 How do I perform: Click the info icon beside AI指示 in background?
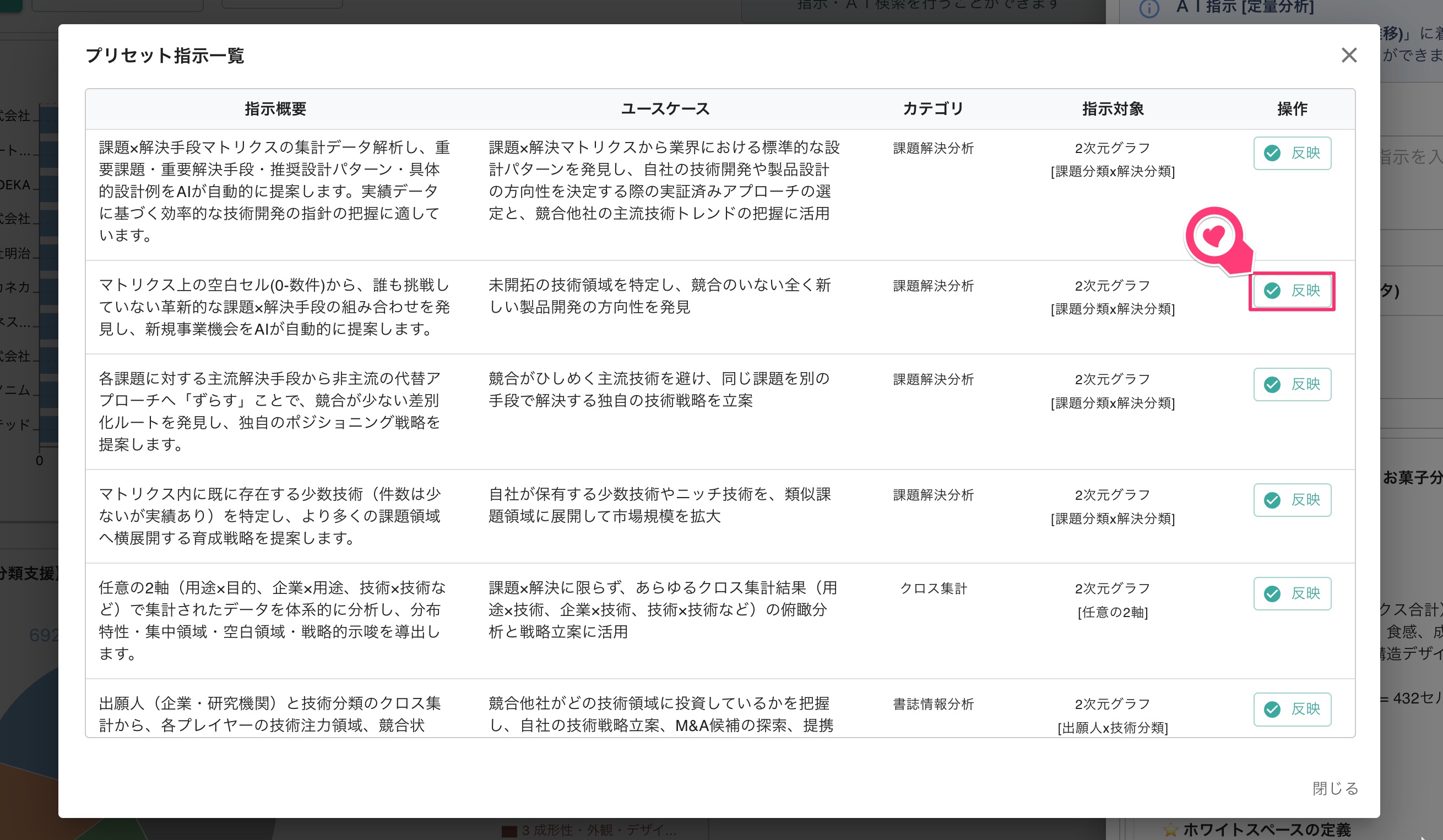tap(1149, 8)
